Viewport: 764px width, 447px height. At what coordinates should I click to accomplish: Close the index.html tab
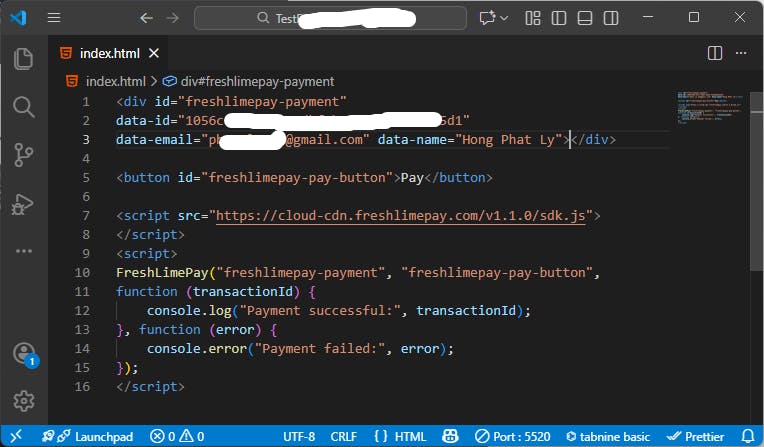154,53
